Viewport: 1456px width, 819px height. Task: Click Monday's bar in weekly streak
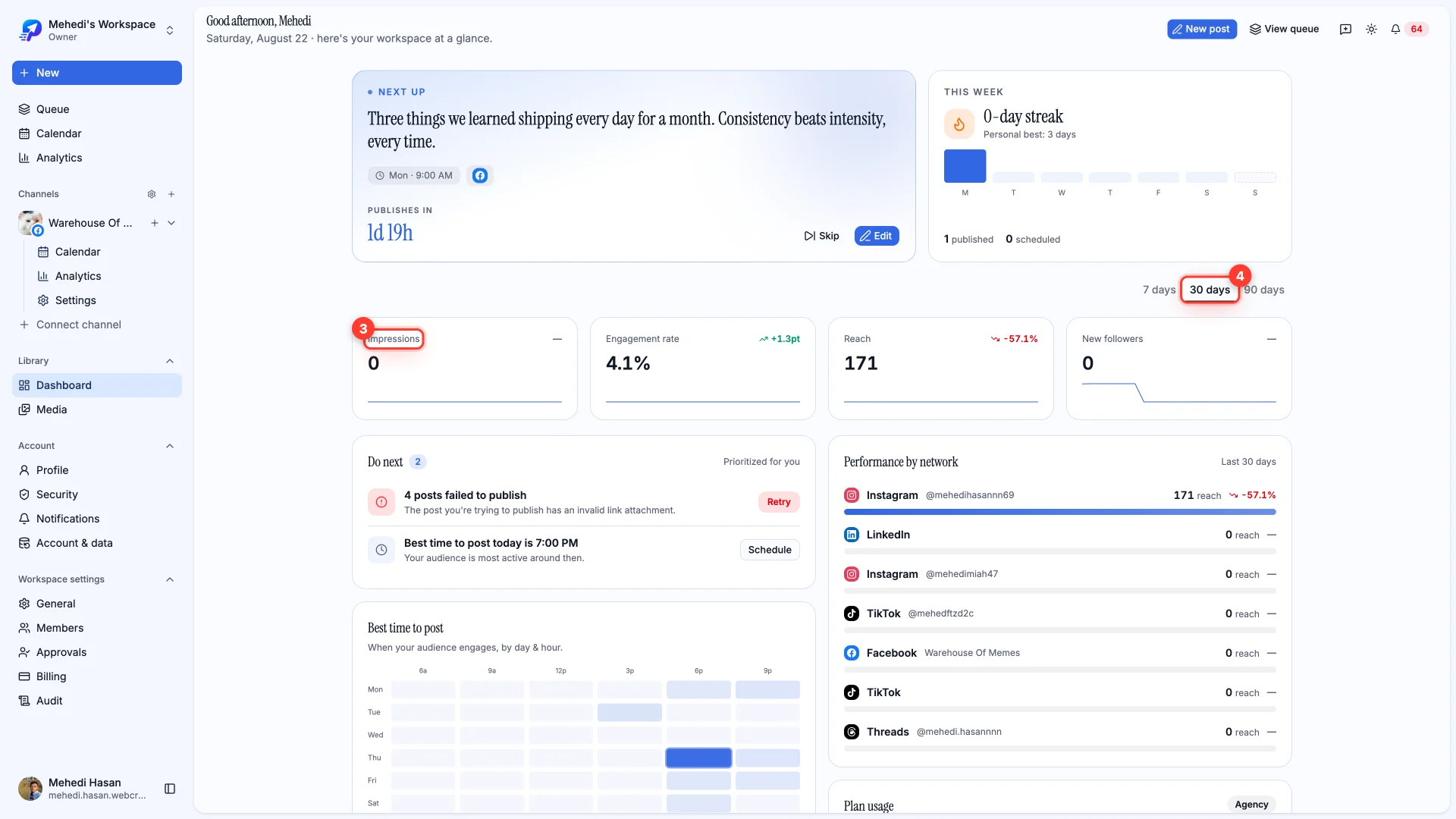pos(965,166)
